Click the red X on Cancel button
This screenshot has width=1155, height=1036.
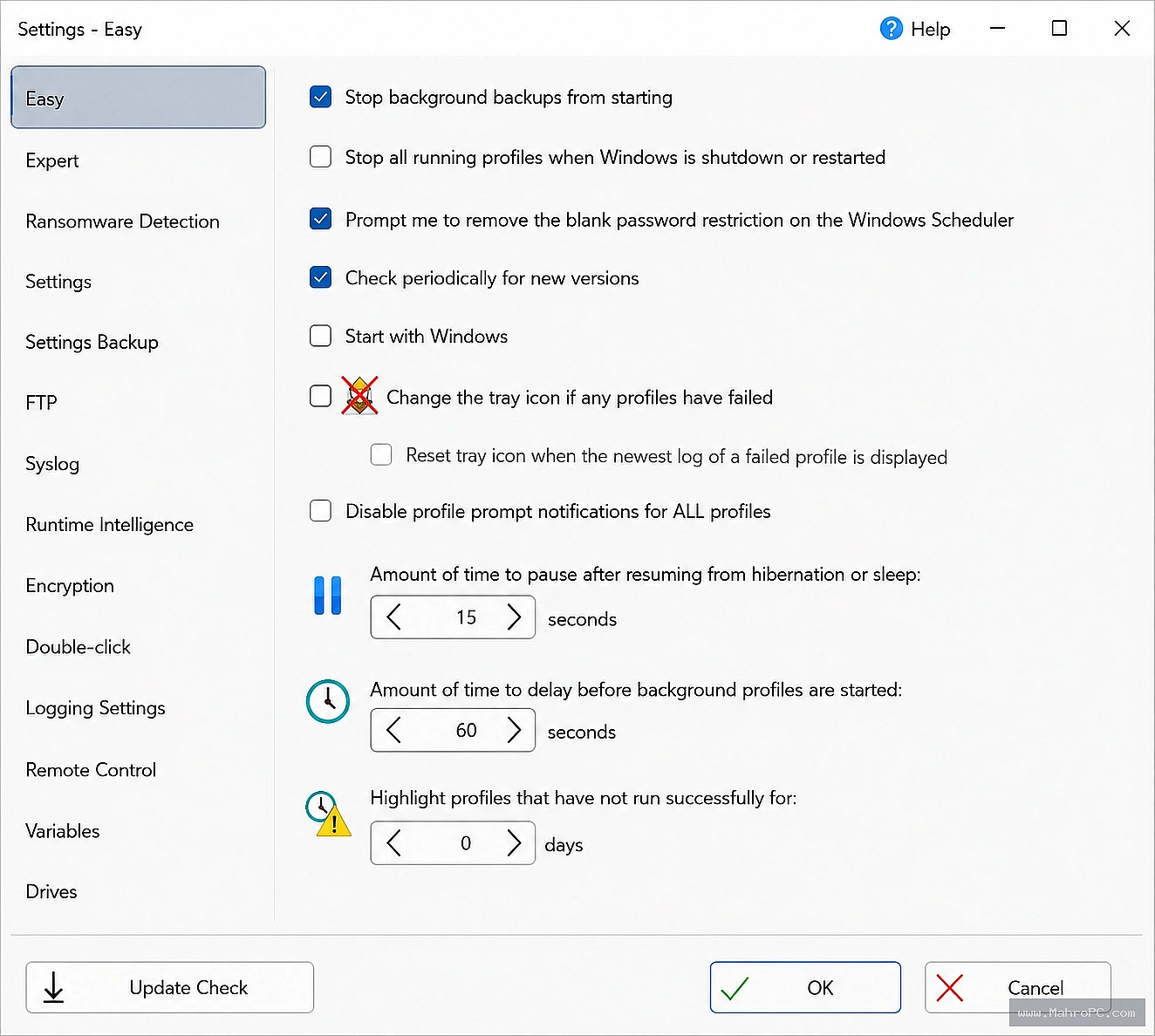point(949,988)
